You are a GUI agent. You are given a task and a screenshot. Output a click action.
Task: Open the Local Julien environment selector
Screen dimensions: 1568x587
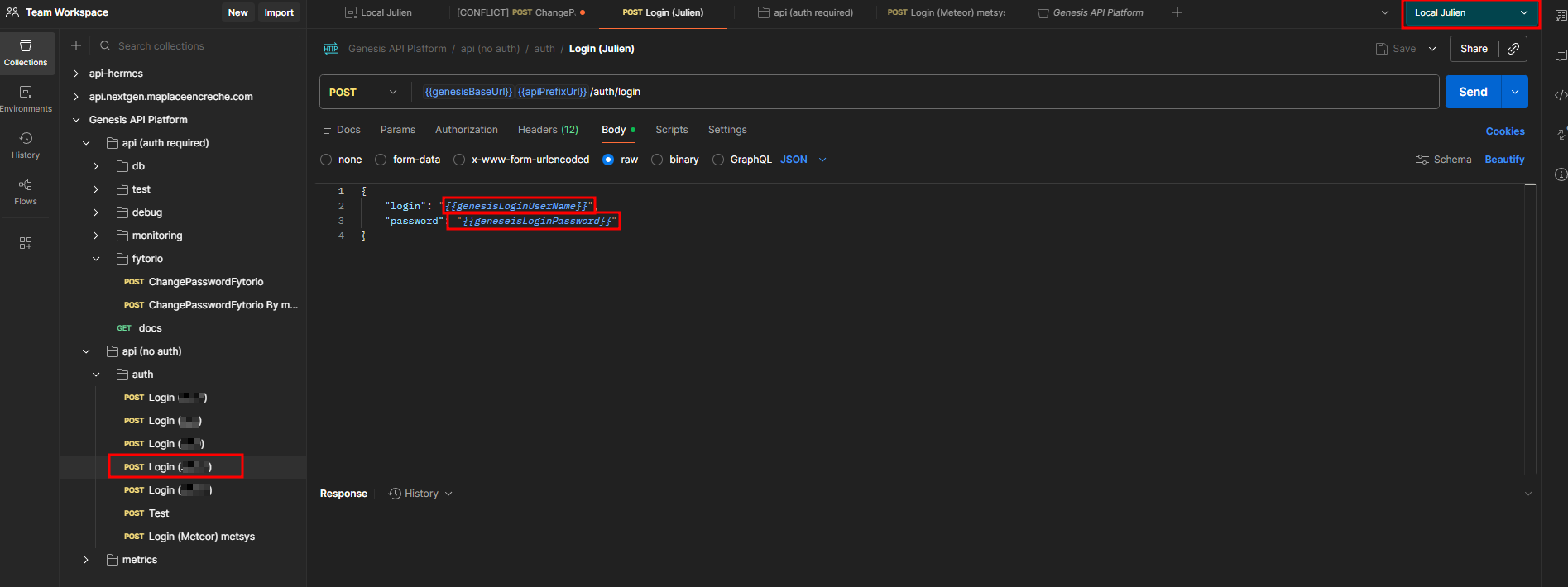coord(1471,12)
